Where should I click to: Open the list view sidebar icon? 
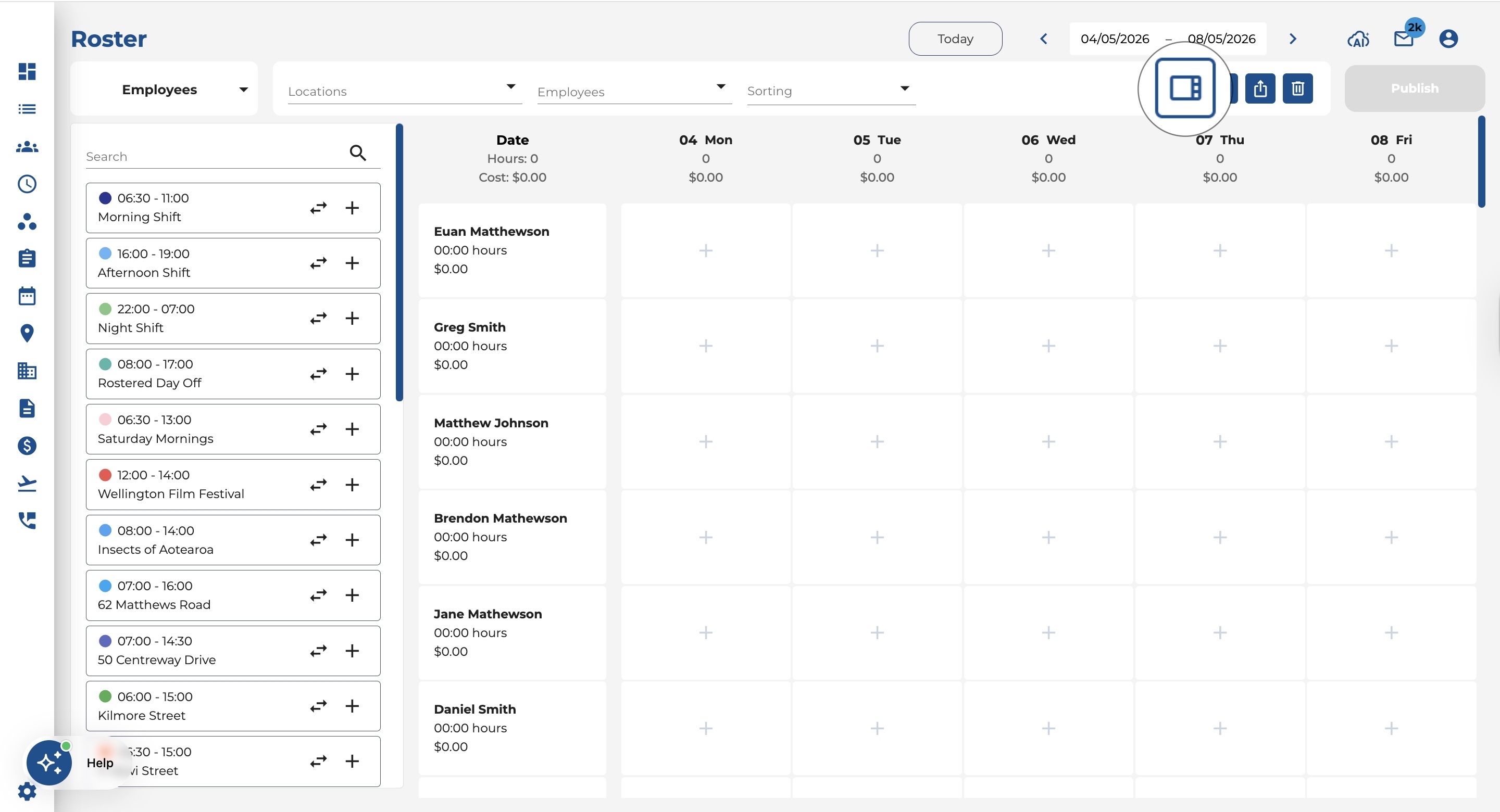(27, 109)
